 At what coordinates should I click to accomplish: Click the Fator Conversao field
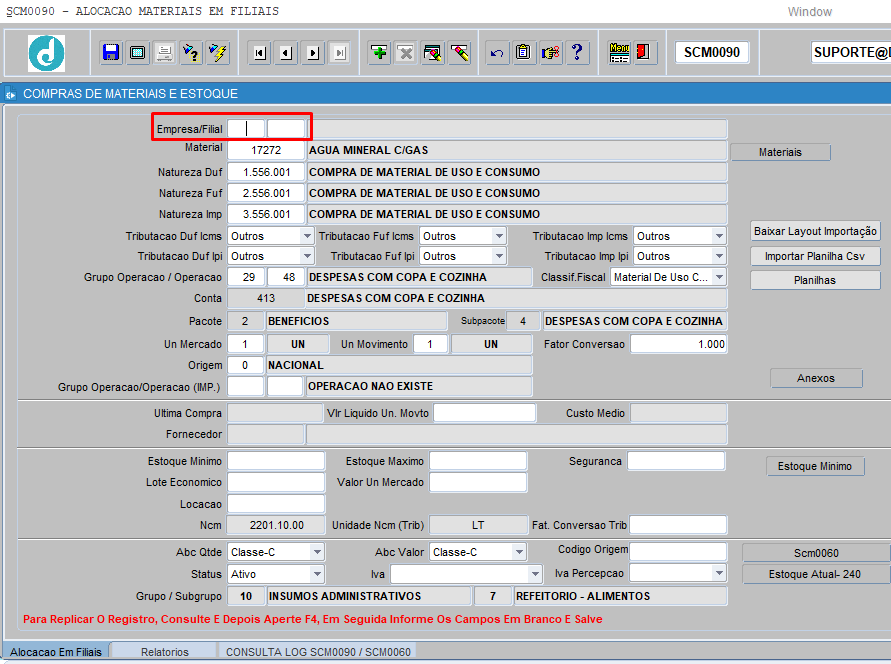(679, 344)
